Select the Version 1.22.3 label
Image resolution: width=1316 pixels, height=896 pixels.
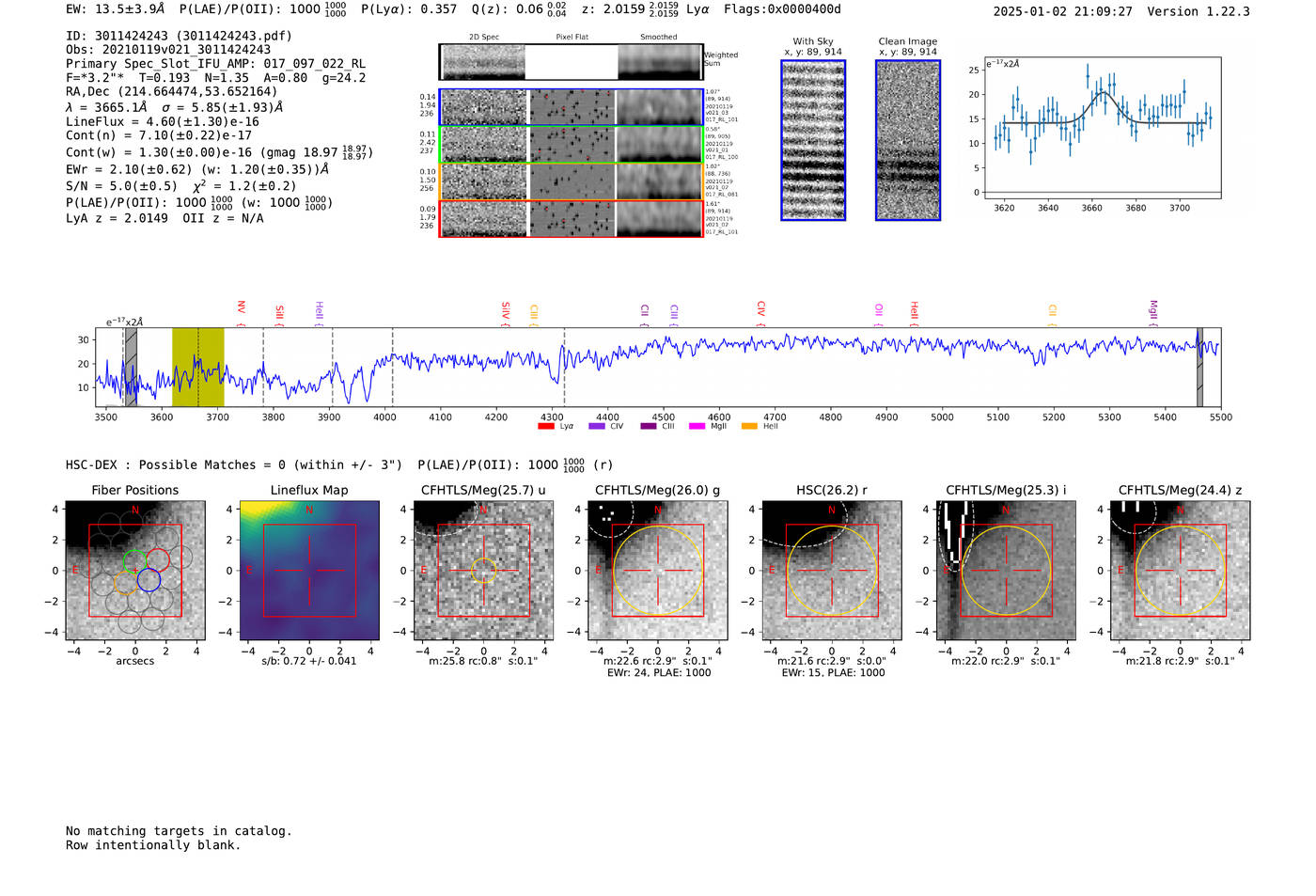(1198, 11)
